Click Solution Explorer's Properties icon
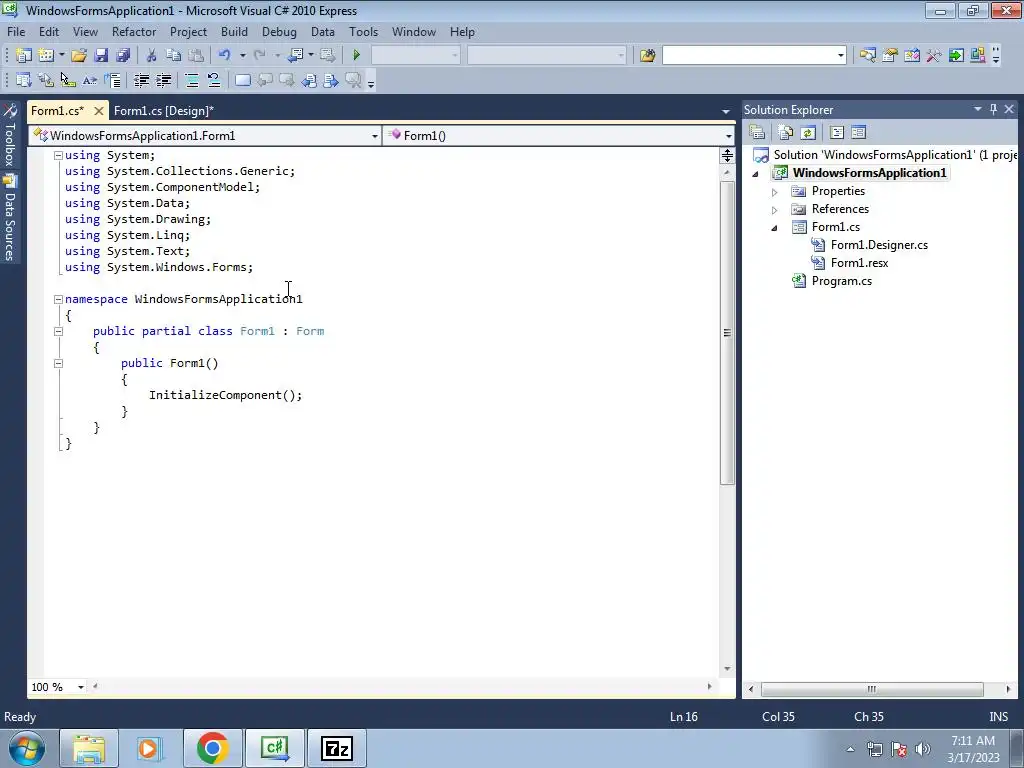Viewport: 1024px width, 768px height. pyautogui.click(x=758, y=133)
